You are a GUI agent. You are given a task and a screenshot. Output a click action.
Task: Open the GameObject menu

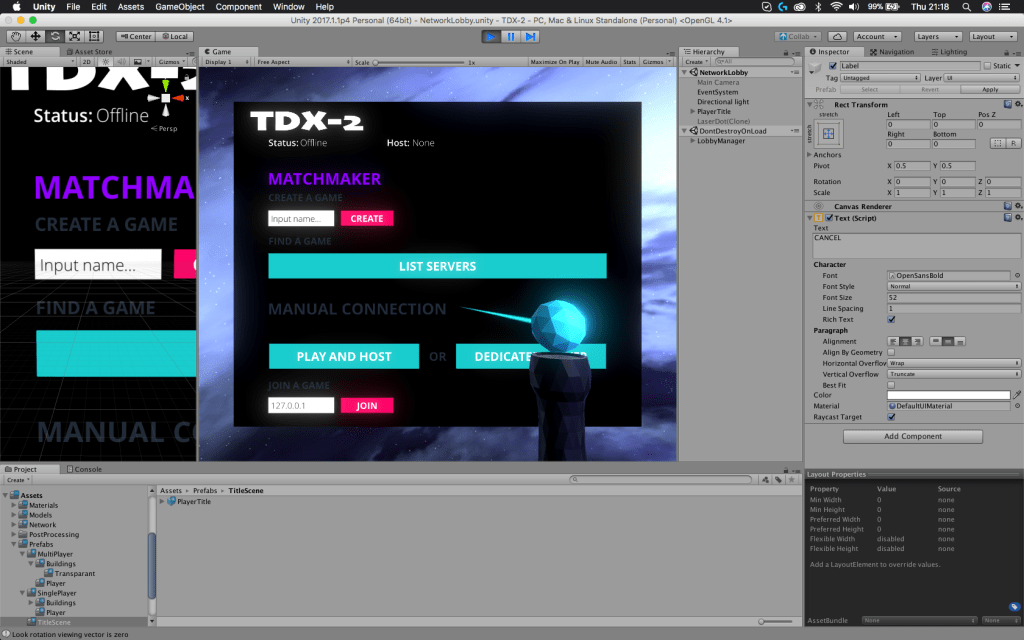pos(180,7)
